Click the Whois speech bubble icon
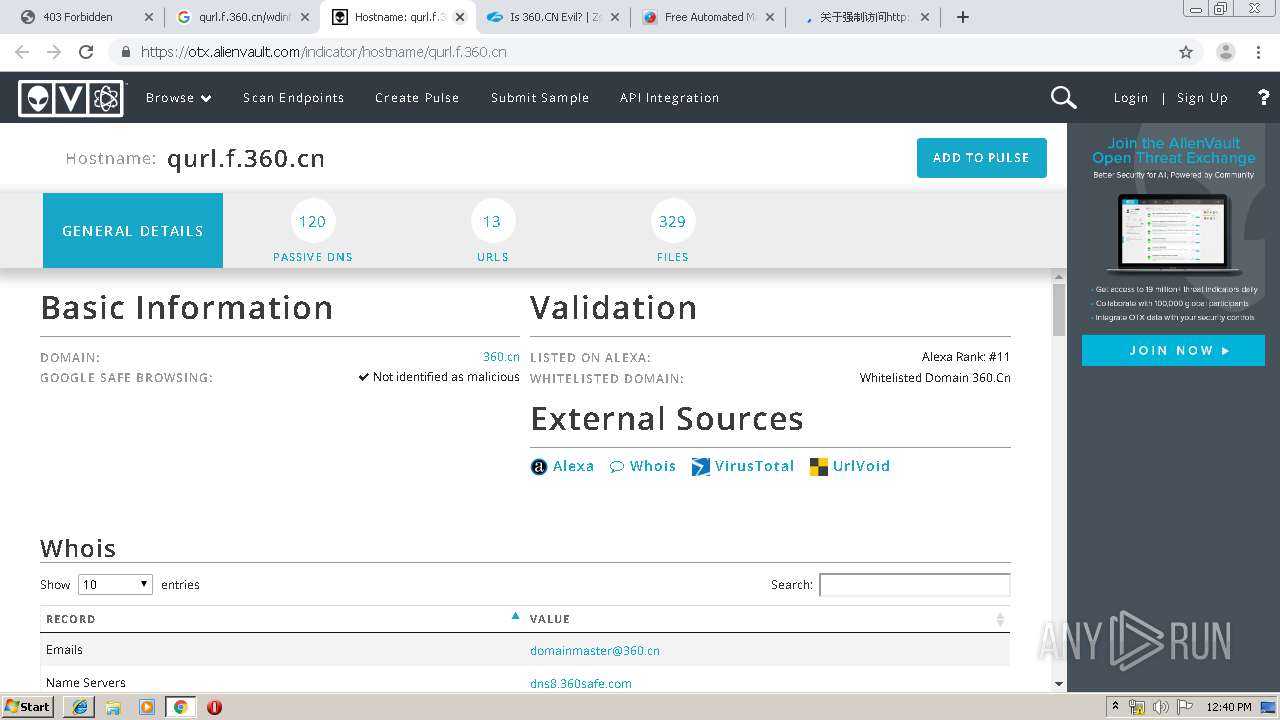Viewport: 1280px width, 720px height. point(617,467)
